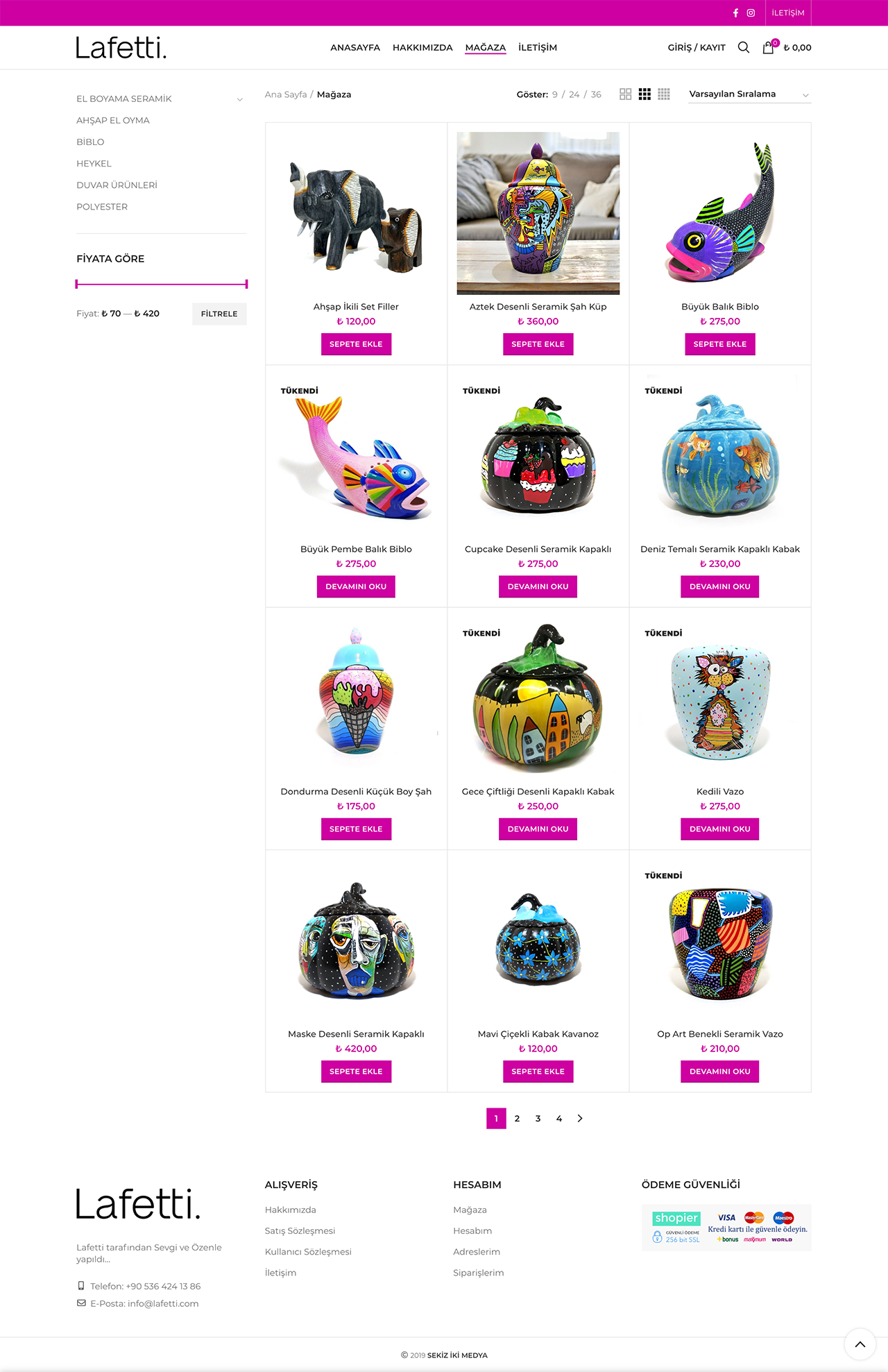The image size is (888, 1372).
Task: Show 24 products per page
Action: tap(574, 94)
